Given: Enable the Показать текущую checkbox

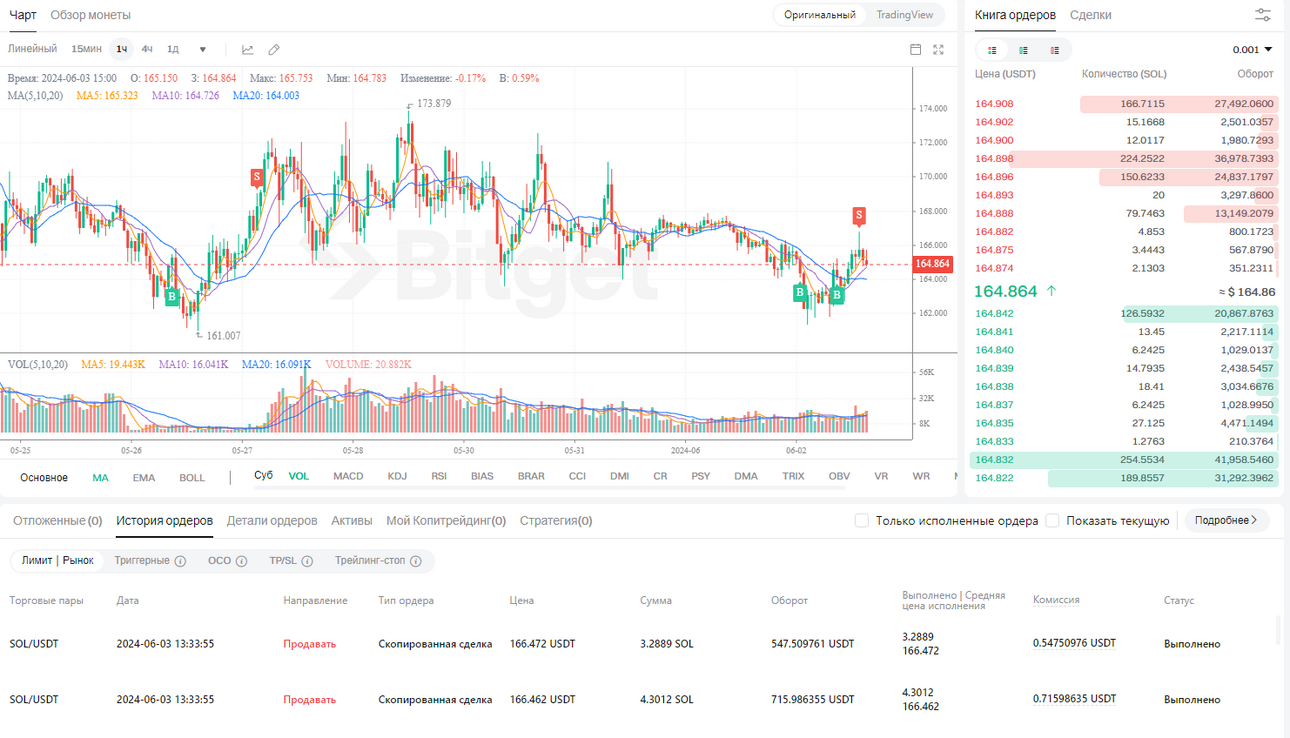Looking at the screenshot, I should click(1052, 520).
